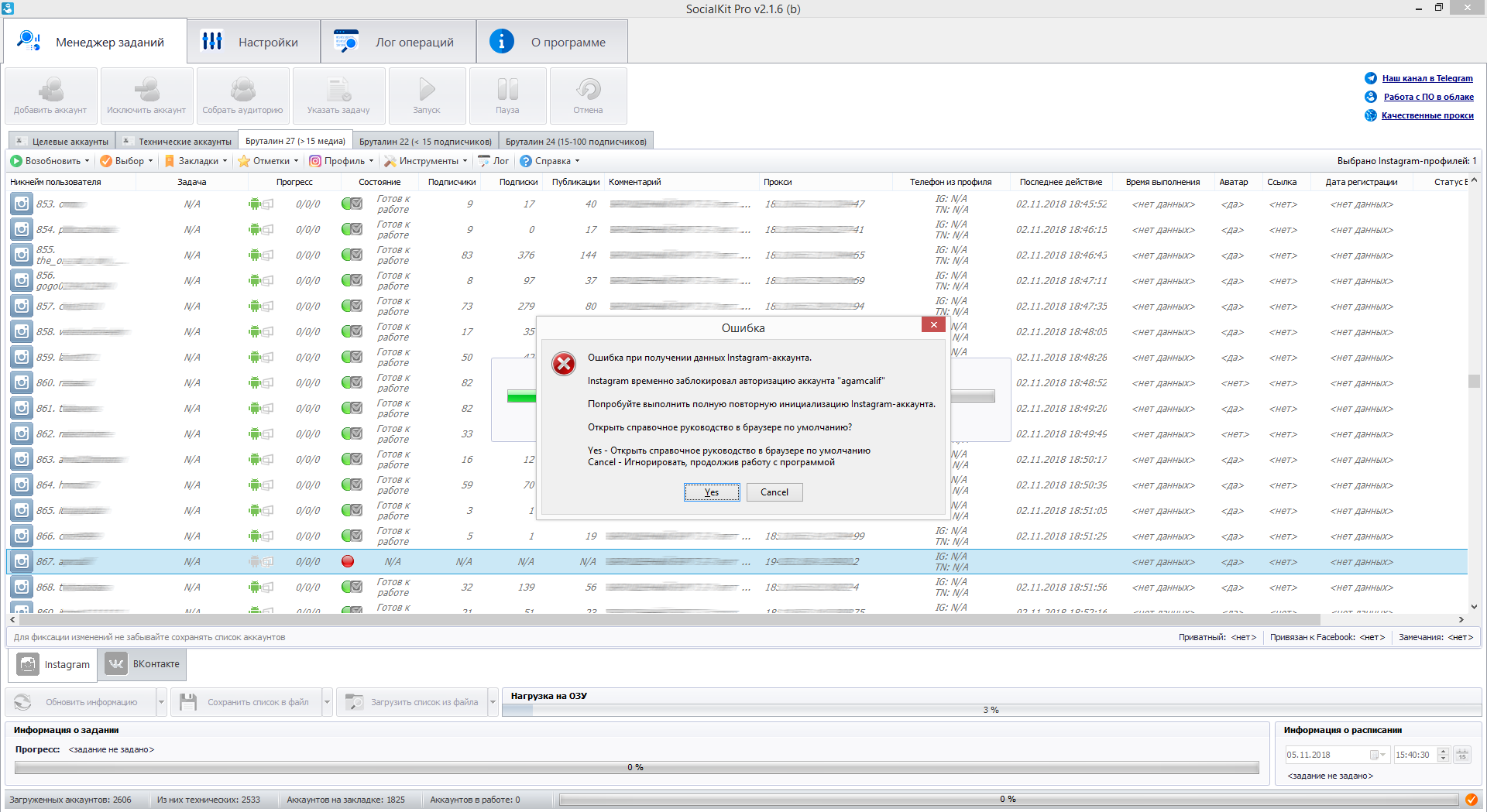The image size is (1487, 812).
Task: Open the Технические аккаунты tab
Action: (x=177, y=142)
